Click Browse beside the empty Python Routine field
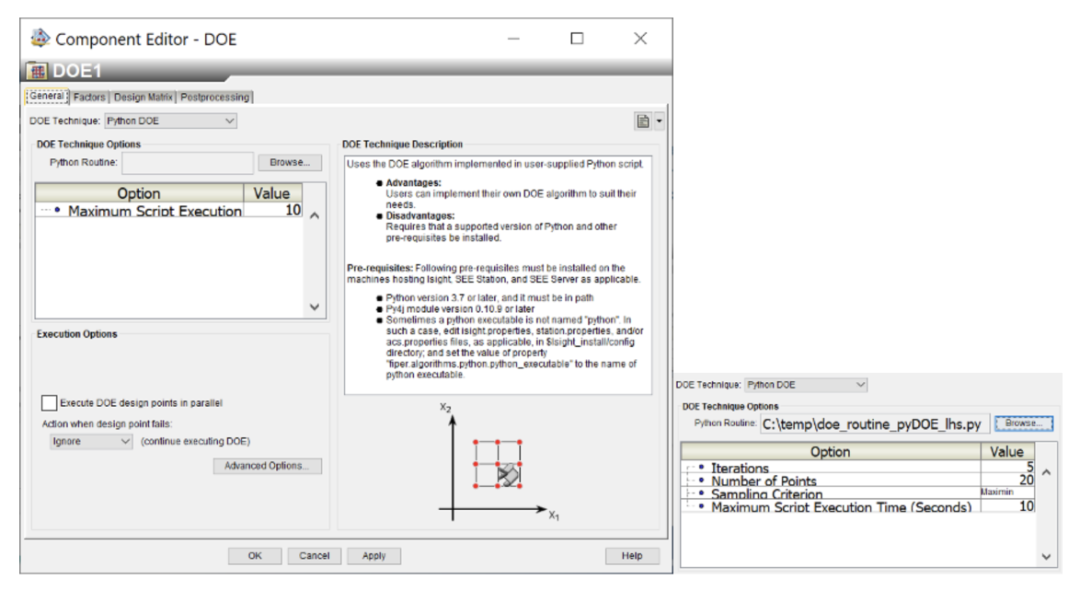Viewport: 1080px width, 591px height. [289, 162]
